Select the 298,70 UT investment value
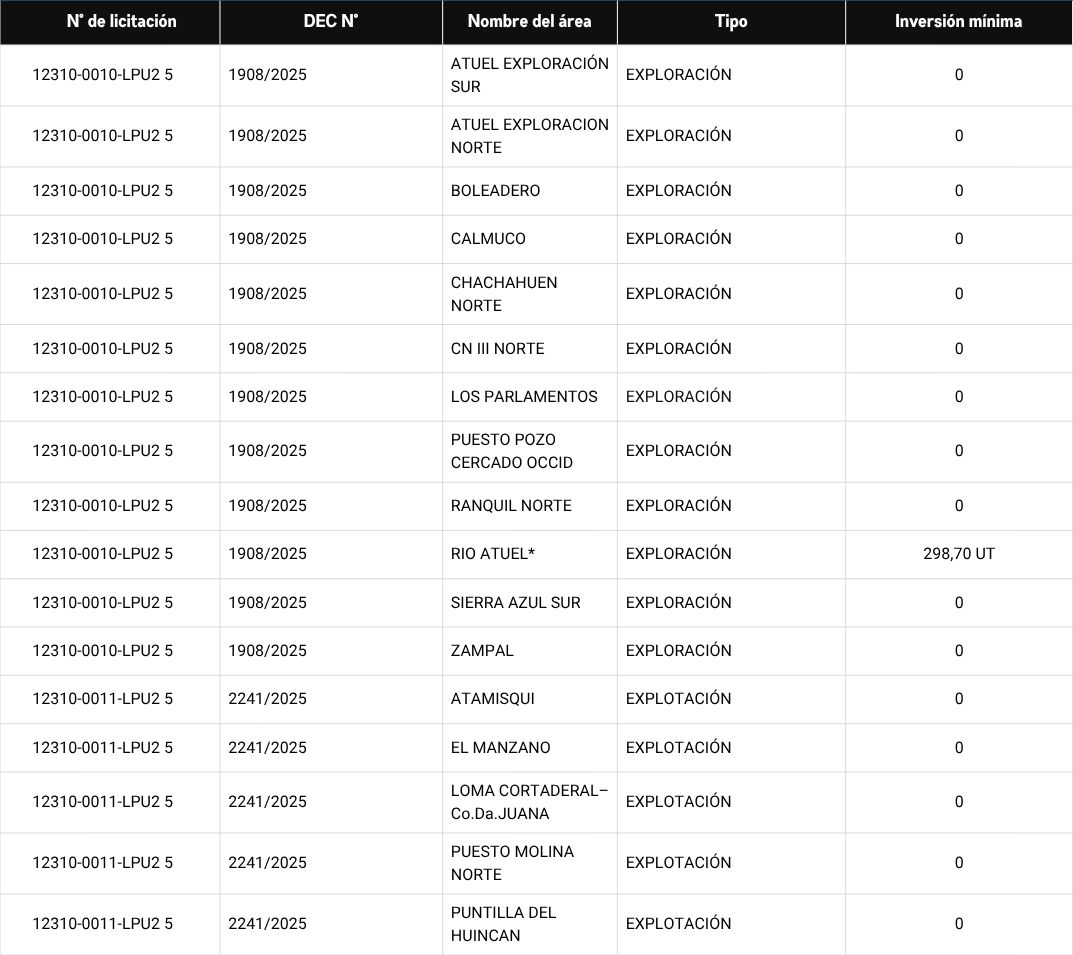The image size is (1073, 955). click(958, 554)
